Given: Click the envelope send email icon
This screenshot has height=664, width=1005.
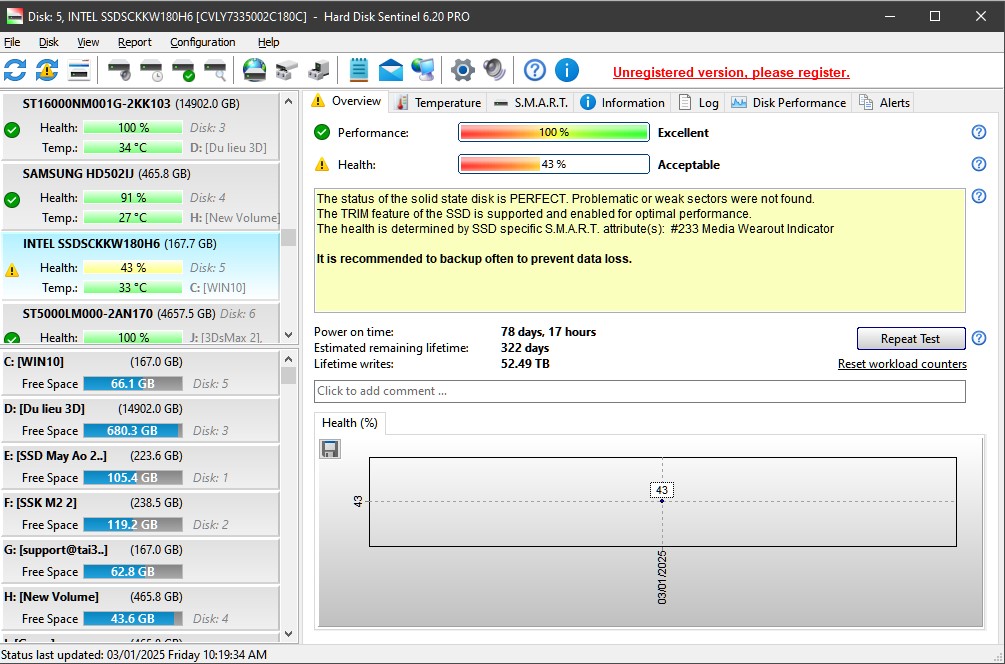Looking at the screenshot, I should point(391,70).
